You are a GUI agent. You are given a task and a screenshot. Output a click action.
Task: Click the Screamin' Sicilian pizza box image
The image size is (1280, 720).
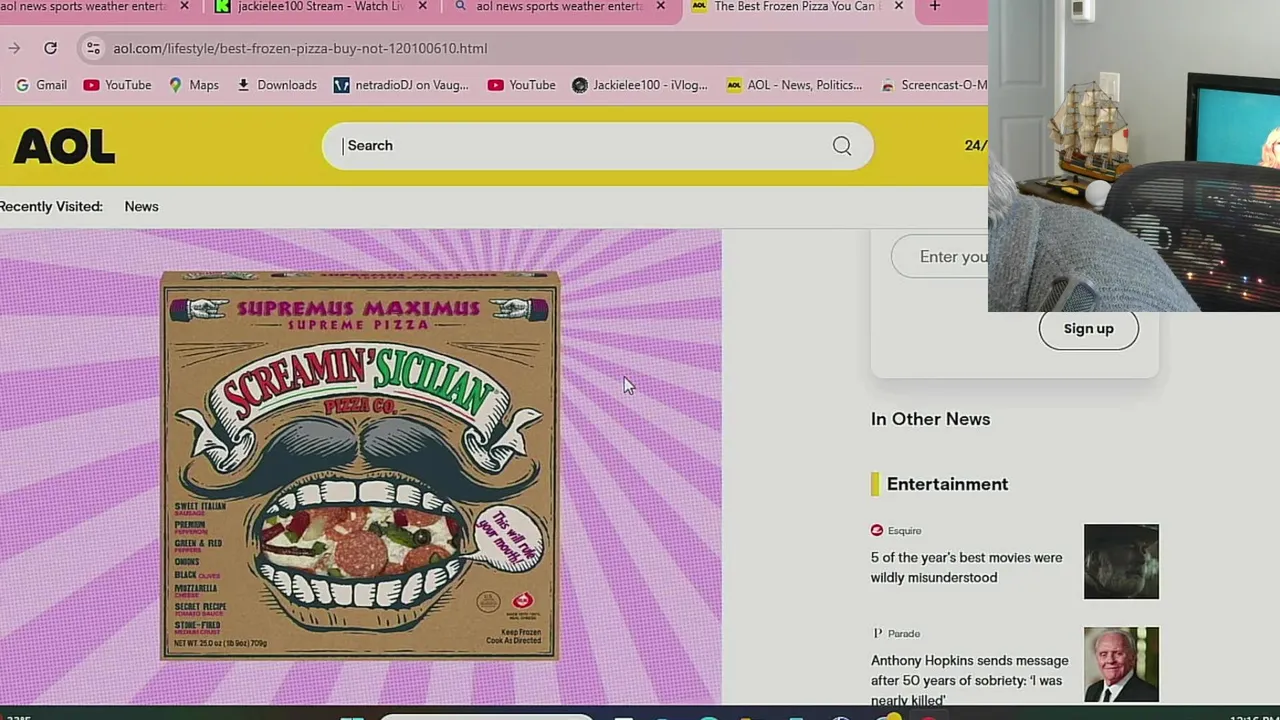360,465
